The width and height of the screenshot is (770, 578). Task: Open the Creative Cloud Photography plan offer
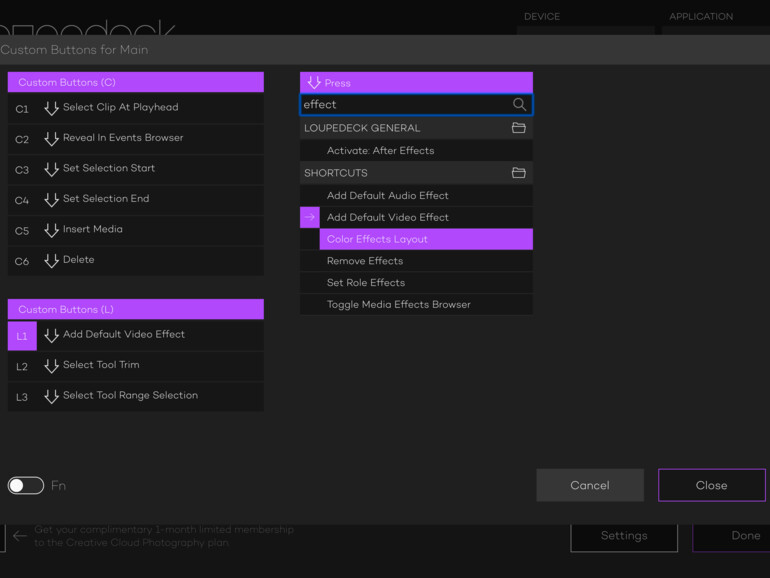[164, 536]
